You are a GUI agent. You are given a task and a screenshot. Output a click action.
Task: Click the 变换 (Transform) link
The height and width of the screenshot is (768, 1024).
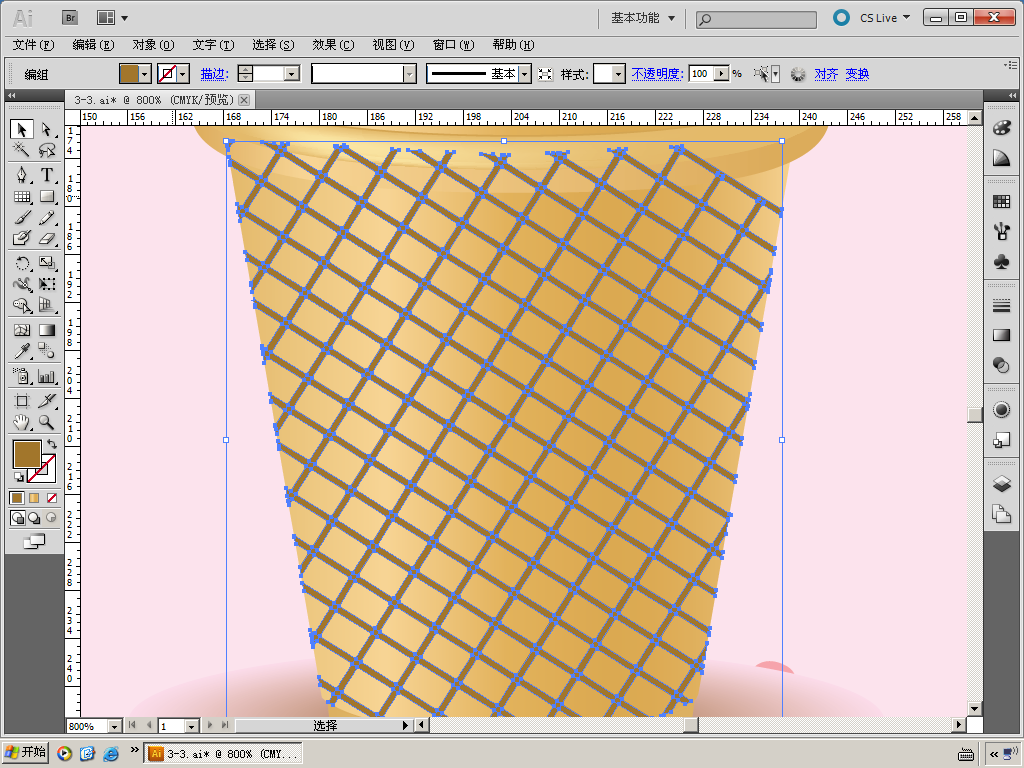[857, 74]
